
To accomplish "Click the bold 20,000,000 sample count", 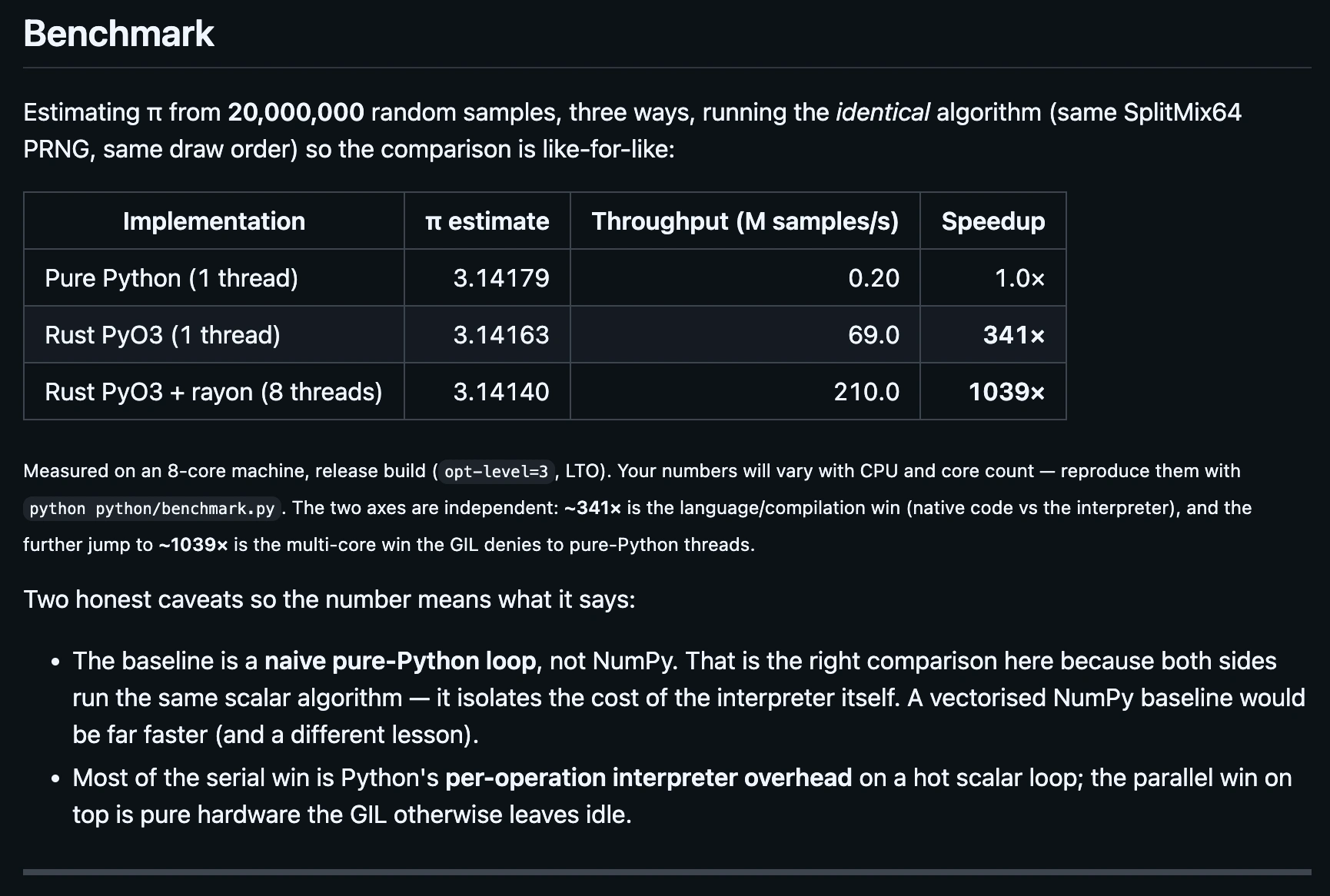I will pyautogui.click(x=295, y=112).
